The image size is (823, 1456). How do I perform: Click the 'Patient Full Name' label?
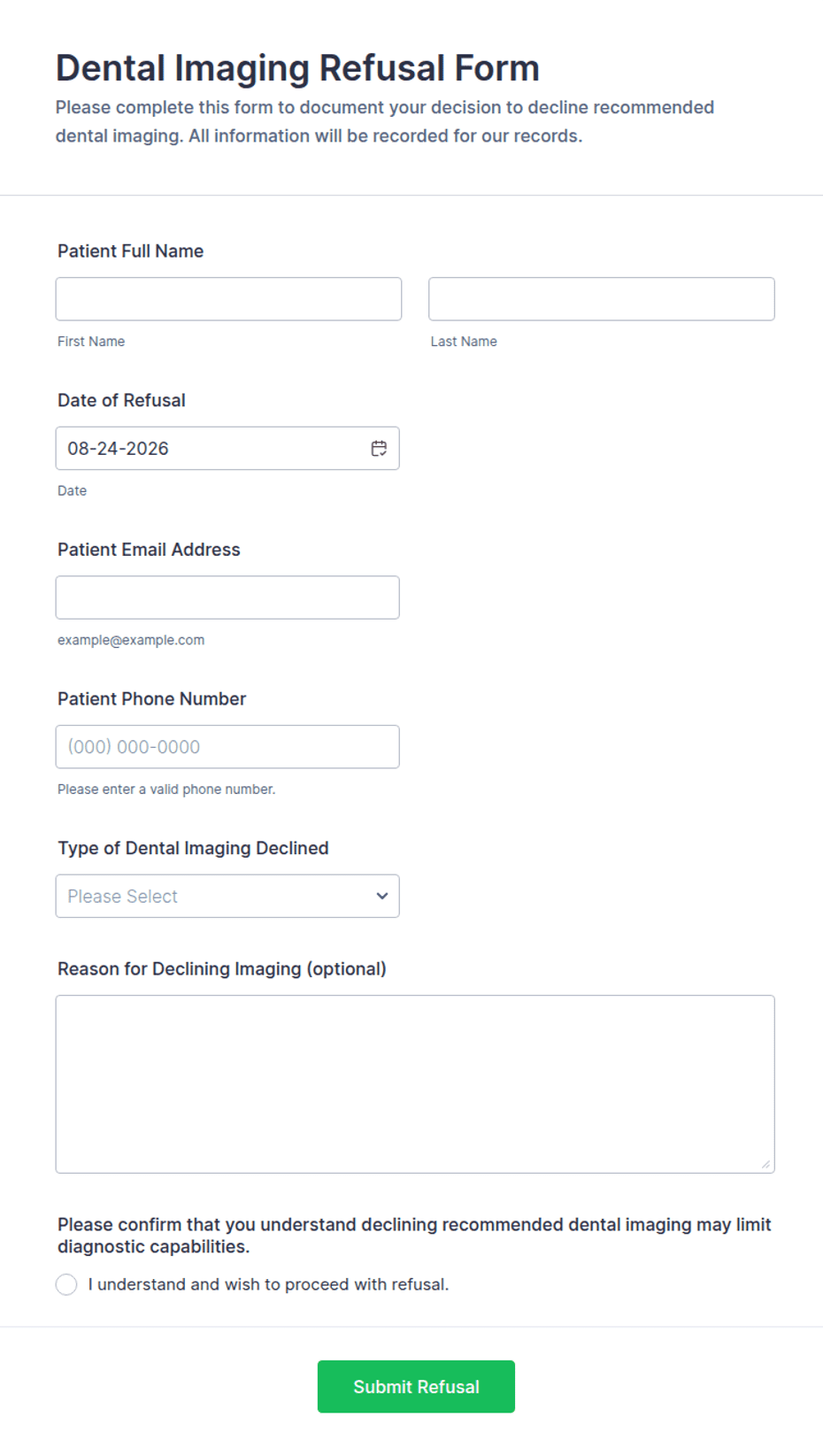tap(131, 251)
